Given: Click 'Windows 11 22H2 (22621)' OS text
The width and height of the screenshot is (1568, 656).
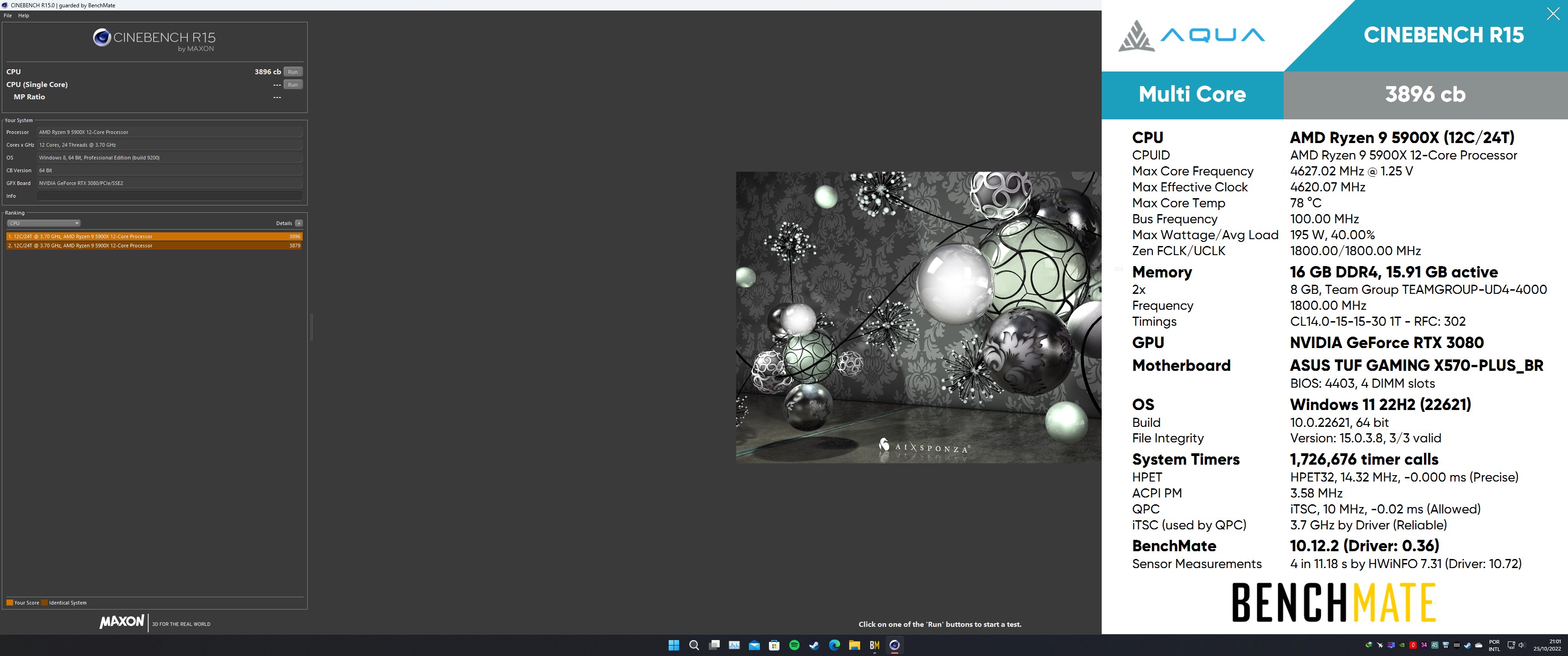Looking at the screenshot, I should tap(1381, 405).
